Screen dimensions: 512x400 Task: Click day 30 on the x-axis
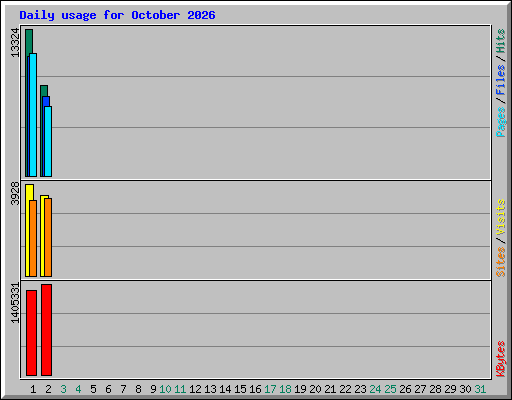tap(465, 389)
